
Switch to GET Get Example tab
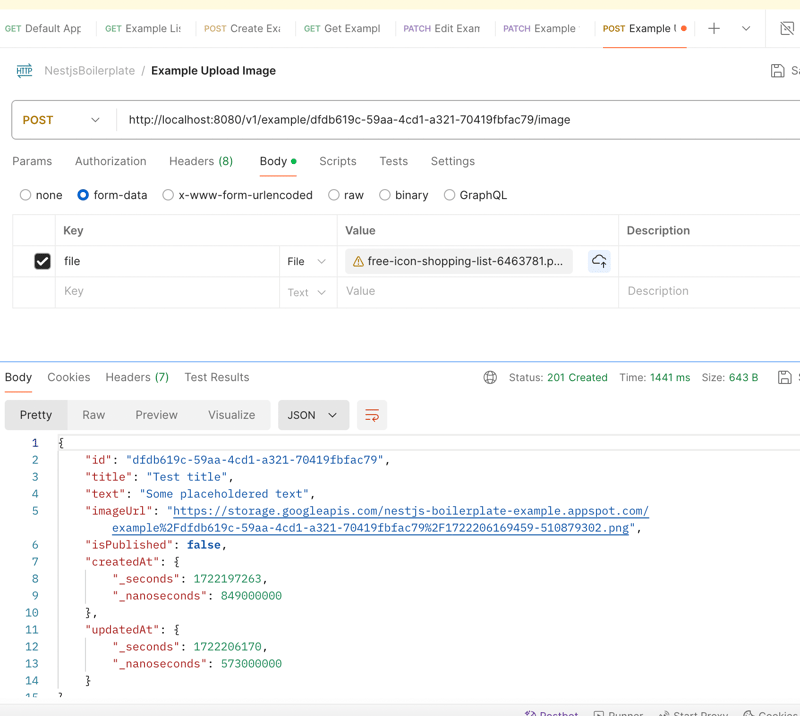(342, 29)
